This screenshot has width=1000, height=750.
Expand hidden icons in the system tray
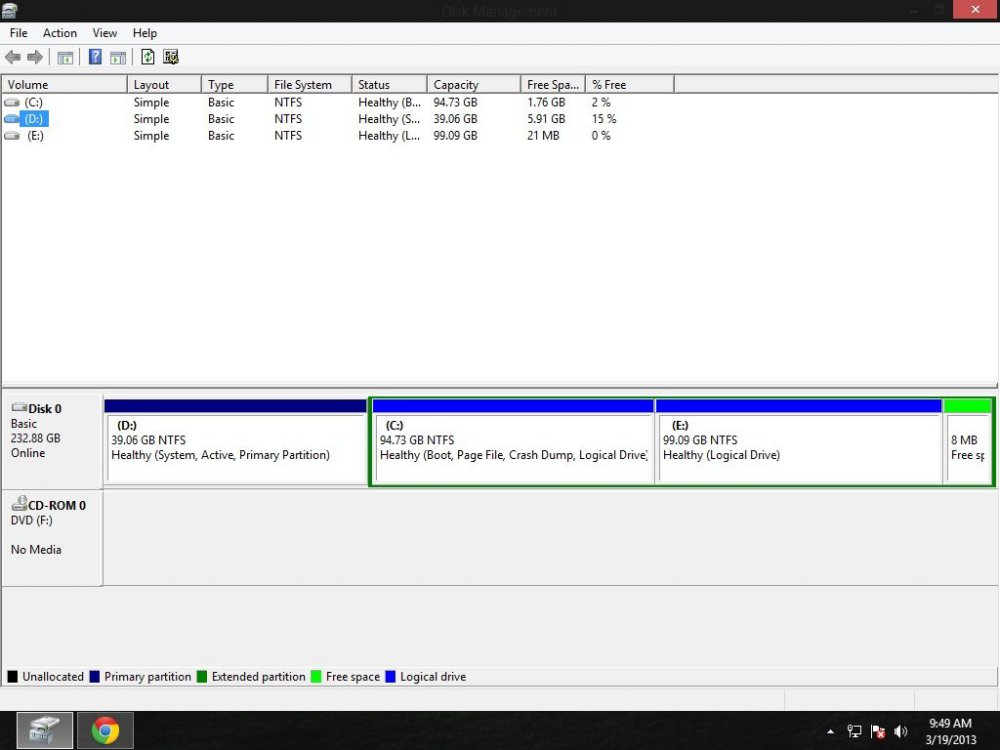point(830,731)
